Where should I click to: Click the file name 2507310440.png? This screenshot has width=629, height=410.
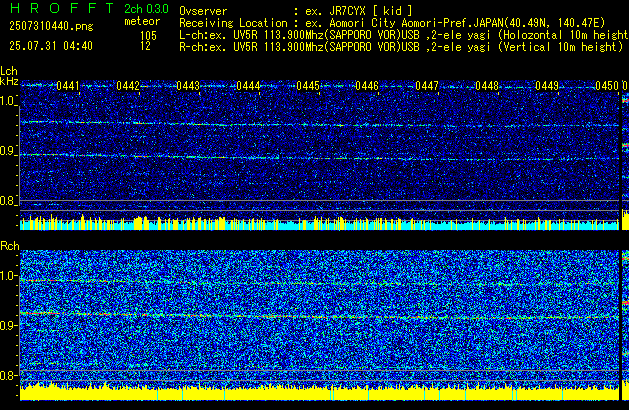pyautogui.click(x=51, y=26)
